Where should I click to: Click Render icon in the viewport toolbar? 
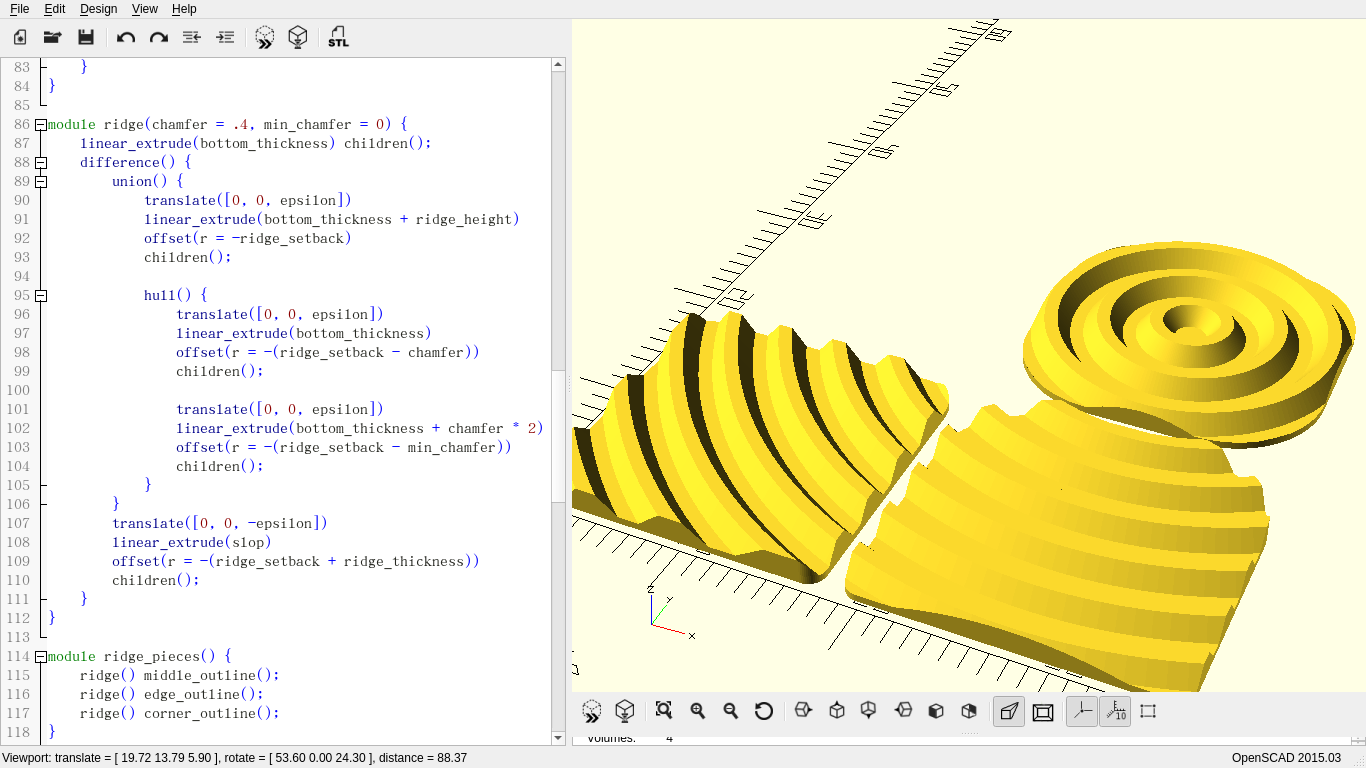625,711
